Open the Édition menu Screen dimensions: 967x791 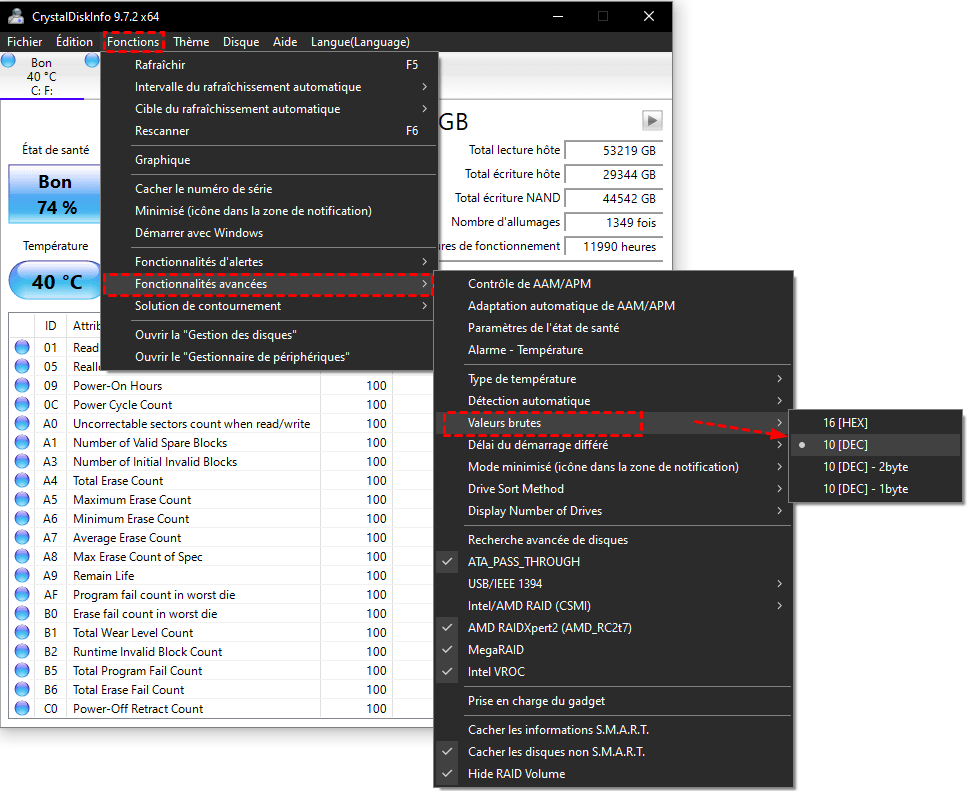point(74,42)
